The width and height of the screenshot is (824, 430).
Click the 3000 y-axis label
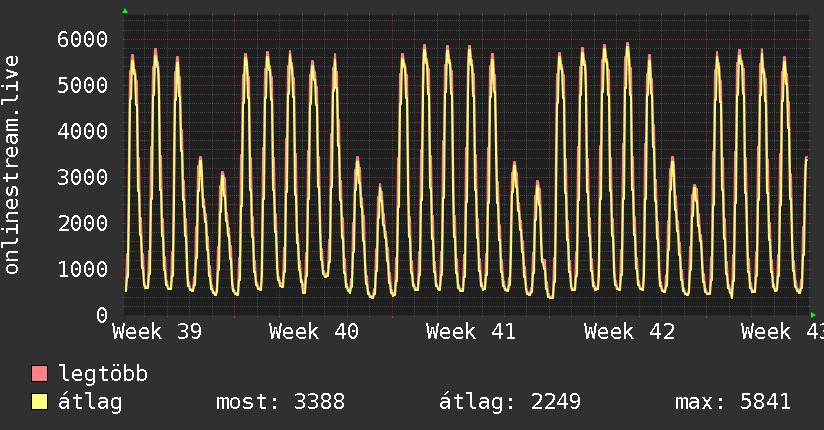pyautogui.click(x=83, y=177)
